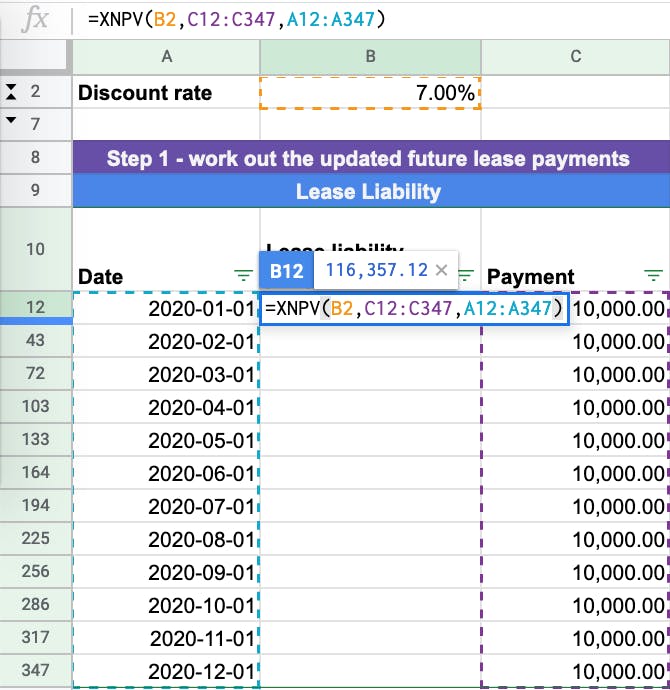
Task: Click the fx formula icon
Action: pyautogui.click(x=35, y=19)
